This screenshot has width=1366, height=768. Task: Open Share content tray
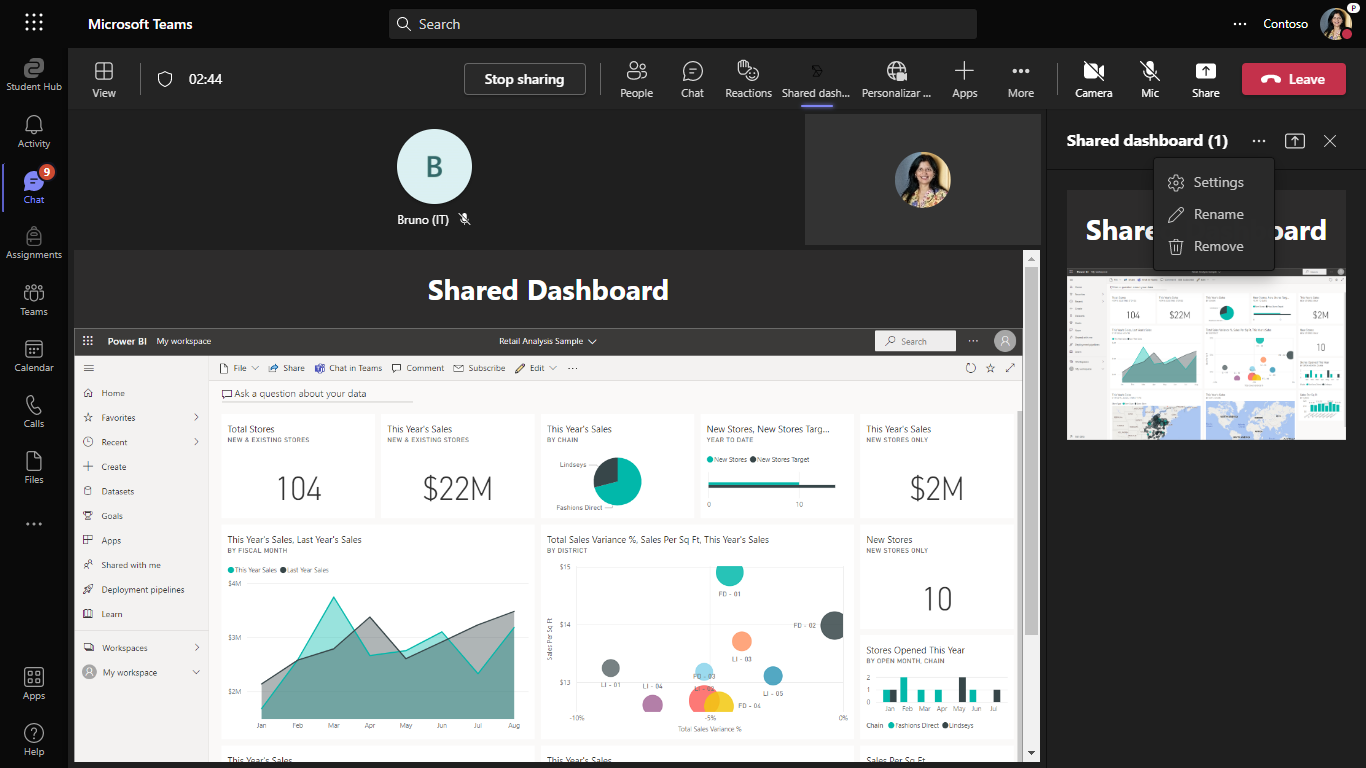point(1206,79)
